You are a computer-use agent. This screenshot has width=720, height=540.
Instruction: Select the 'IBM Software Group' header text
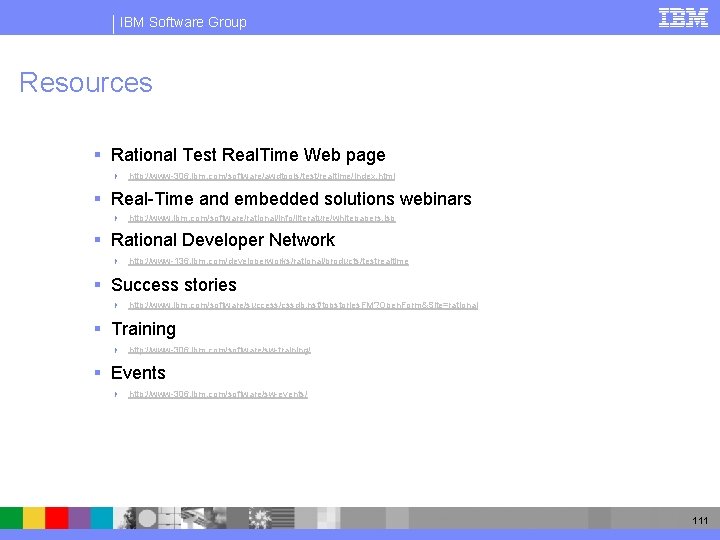[x=183, y=22]
